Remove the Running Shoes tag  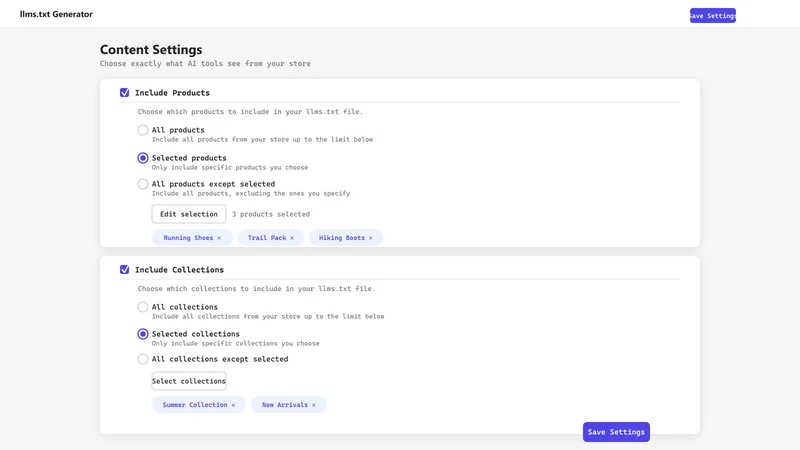click(219, 238)
